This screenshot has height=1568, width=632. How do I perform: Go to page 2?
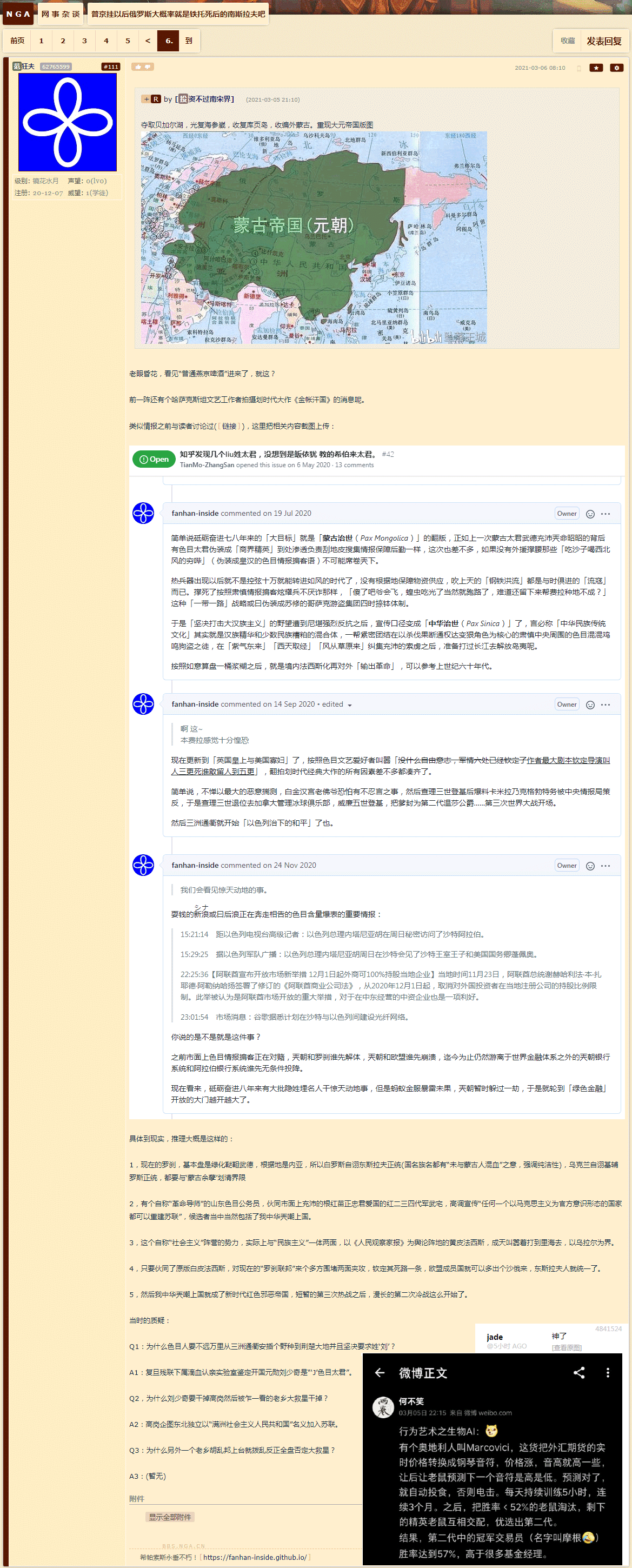[63, 41]
